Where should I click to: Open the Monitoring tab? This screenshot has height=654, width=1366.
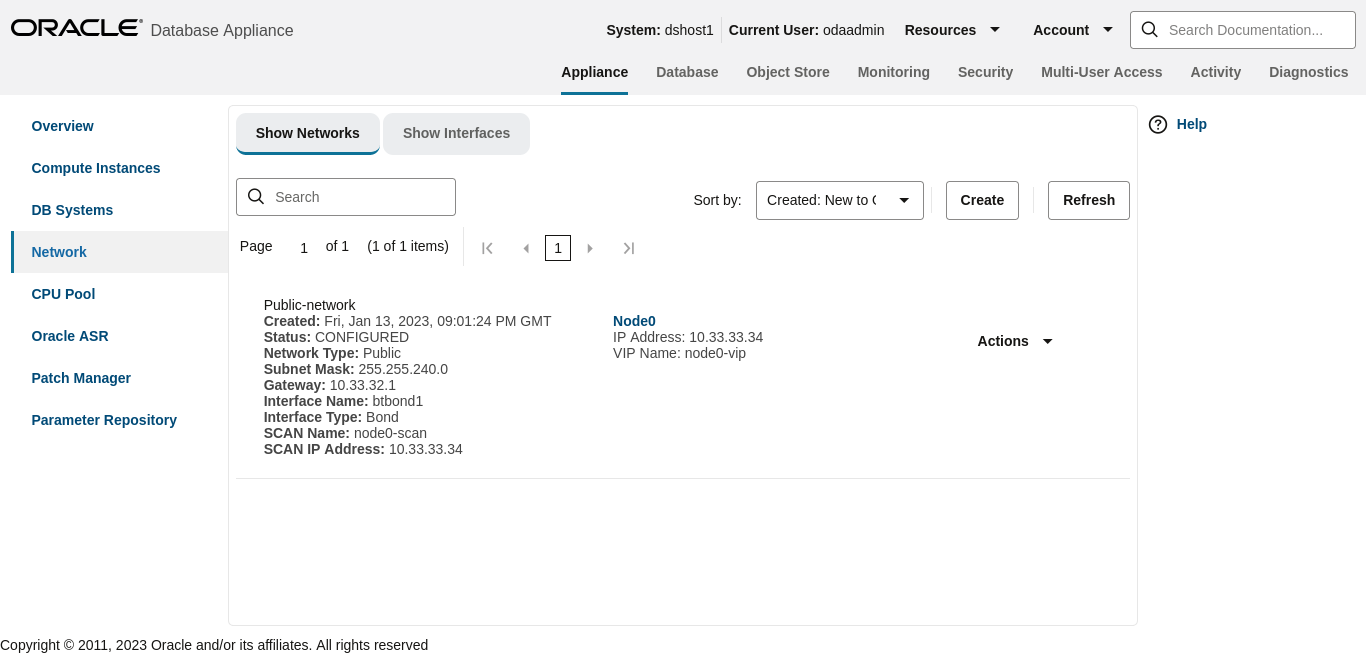894,72
